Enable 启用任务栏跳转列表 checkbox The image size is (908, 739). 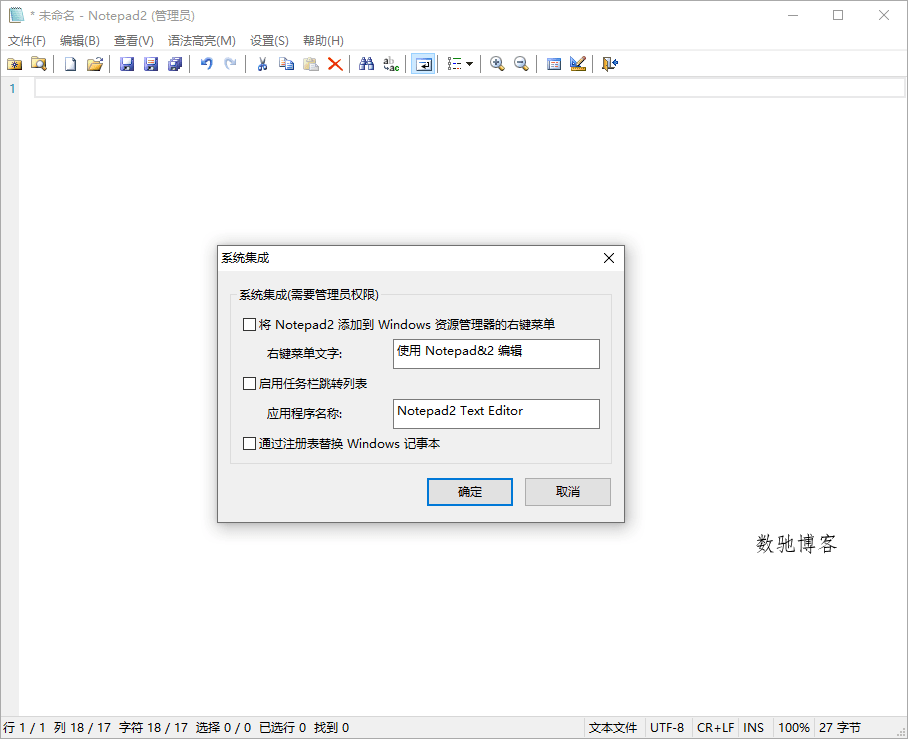tap(249, 383)
